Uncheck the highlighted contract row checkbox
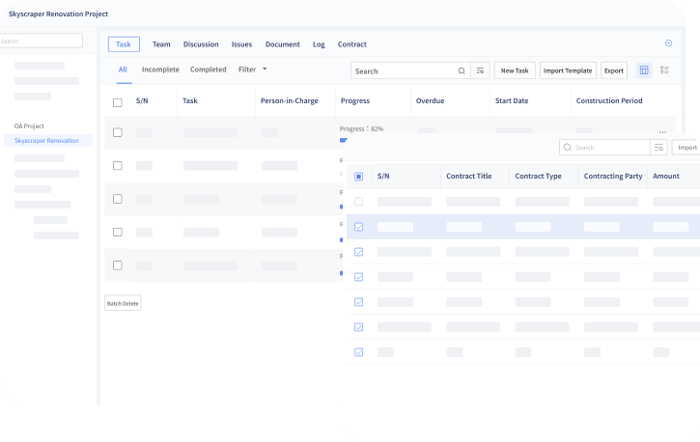This screenshot has width=700, height=442. coord(358,227)
